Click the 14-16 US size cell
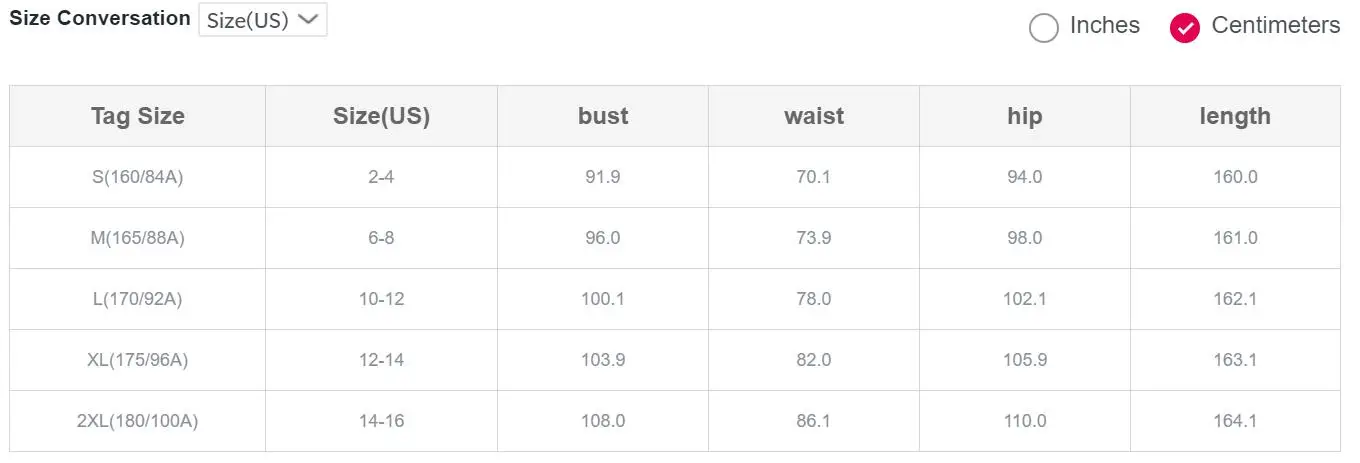The image size is (1360, 463). [382, 421]
